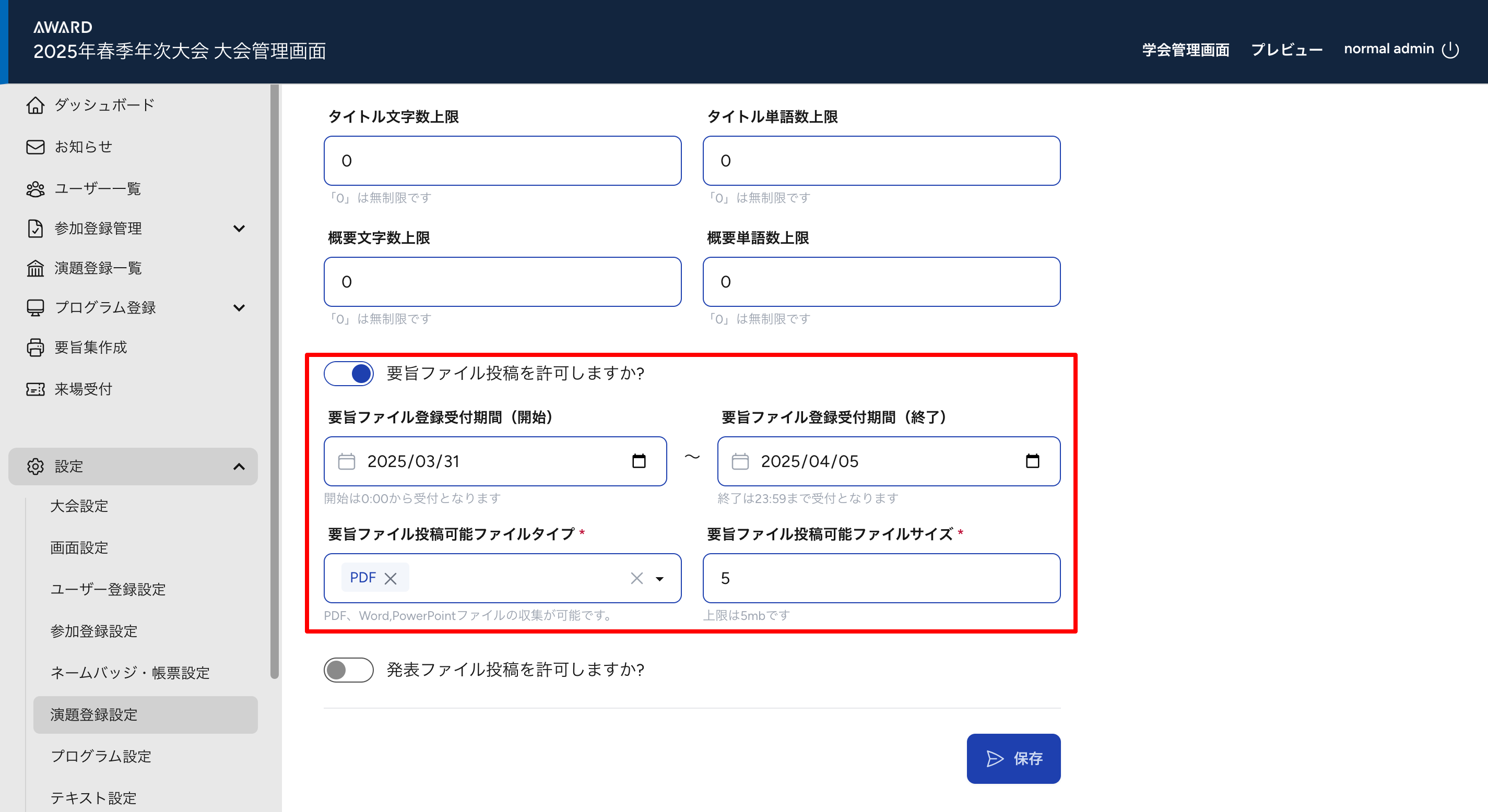The width and height of the screenshot is (1488, 812).
Task: Click the 保存 save button
Action: (x=1013, y=758)
